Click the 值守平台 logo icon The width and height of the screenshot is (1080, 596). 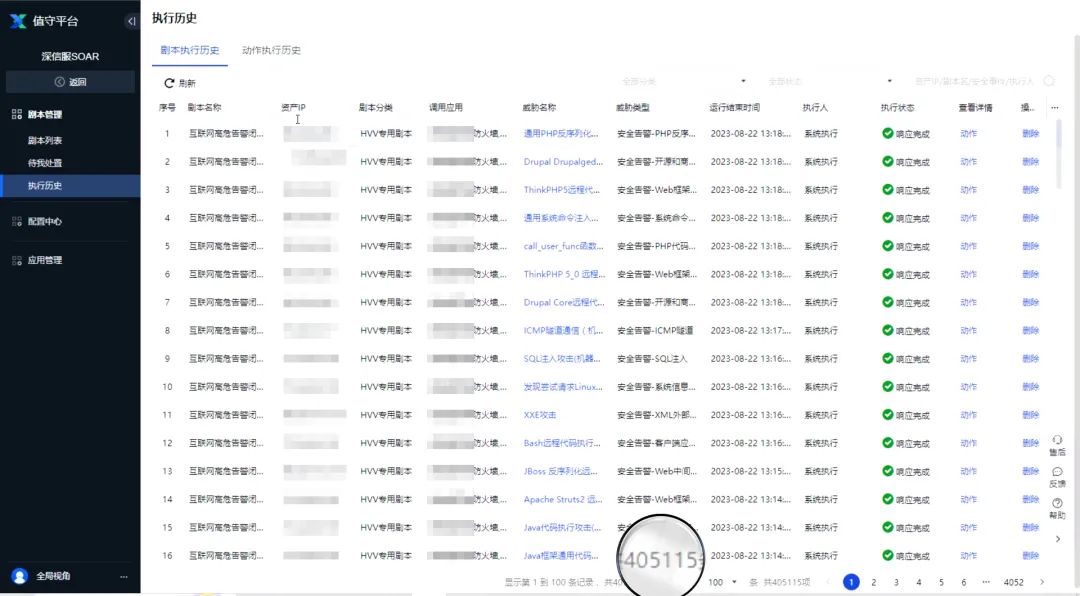[x=18, y=21]
